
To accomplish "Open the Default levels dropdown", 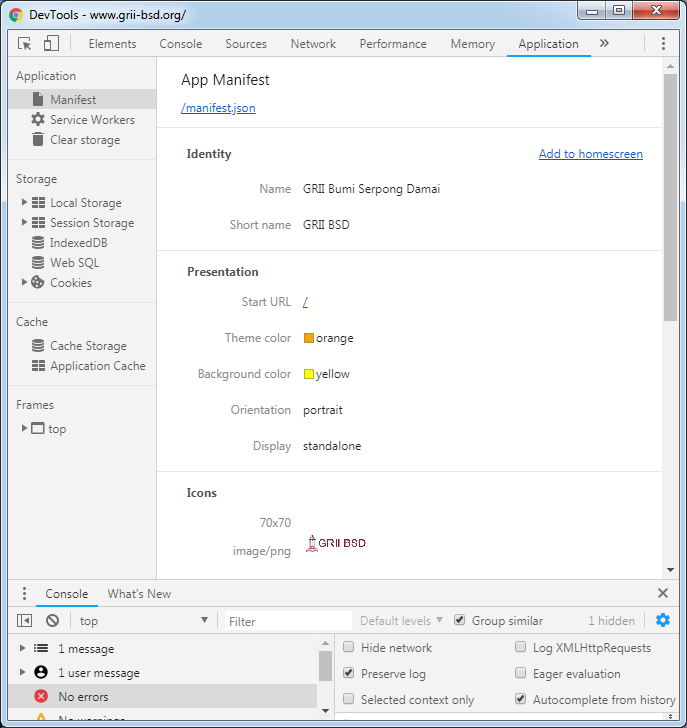I will pos(401,620).
